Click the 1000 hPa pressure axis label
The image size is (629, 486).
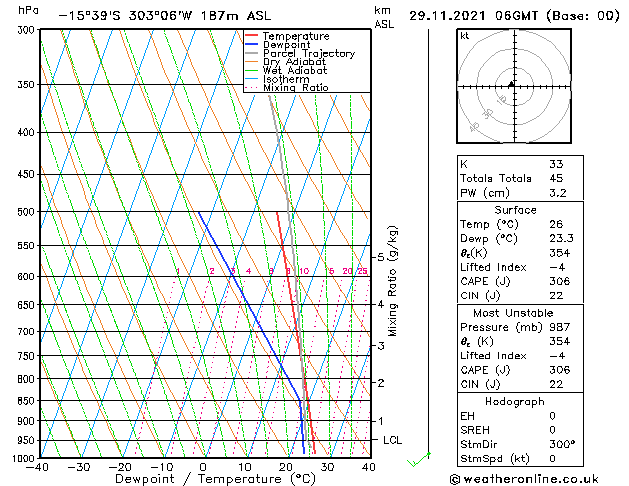click(x=24, y=458)
